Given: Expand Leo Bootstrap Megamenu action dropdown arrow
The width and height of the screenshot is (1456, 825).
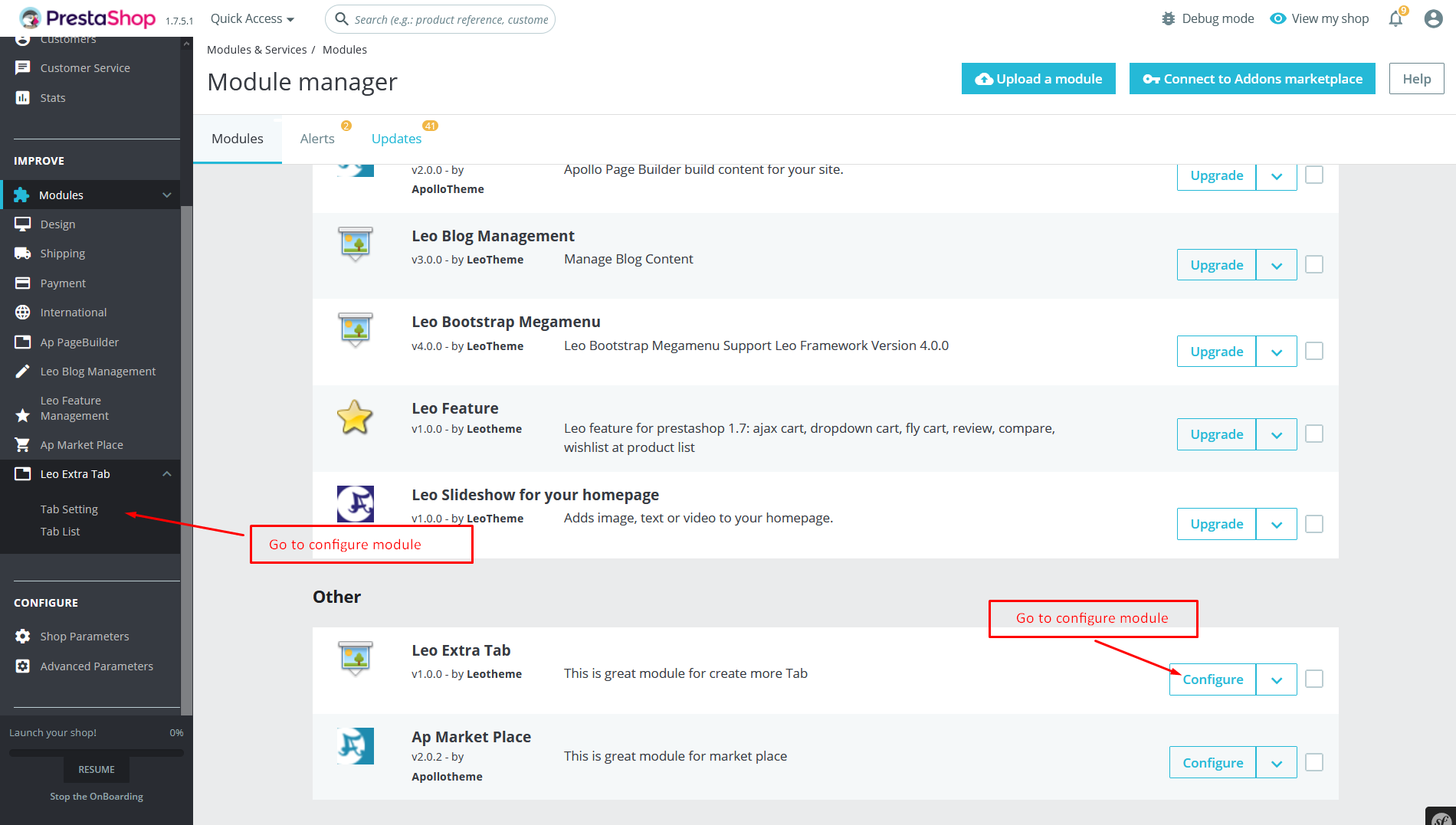Looking at the screenshot, I should 1277,352.
